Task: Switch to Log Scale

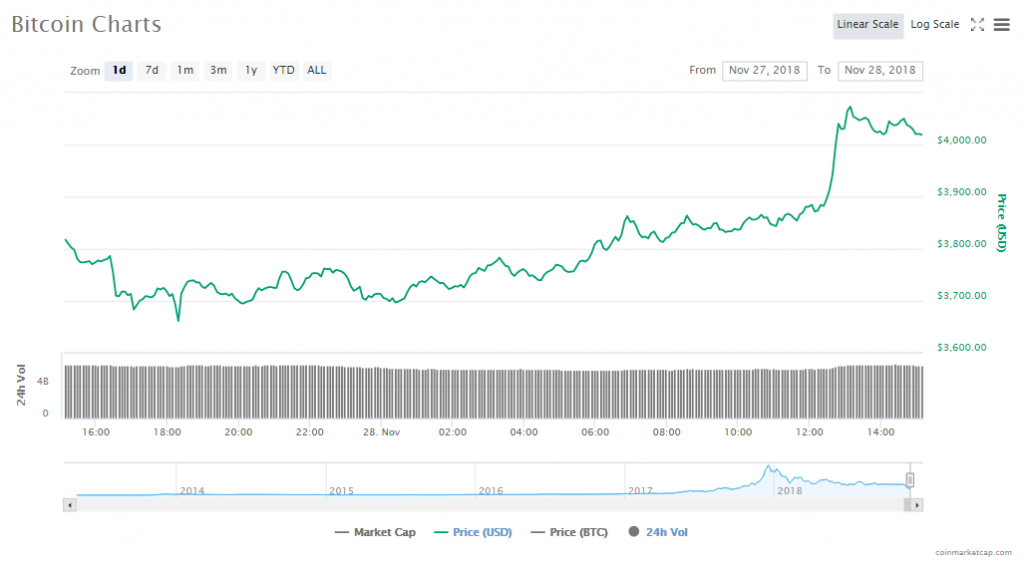Action: [x=935, y=25]
